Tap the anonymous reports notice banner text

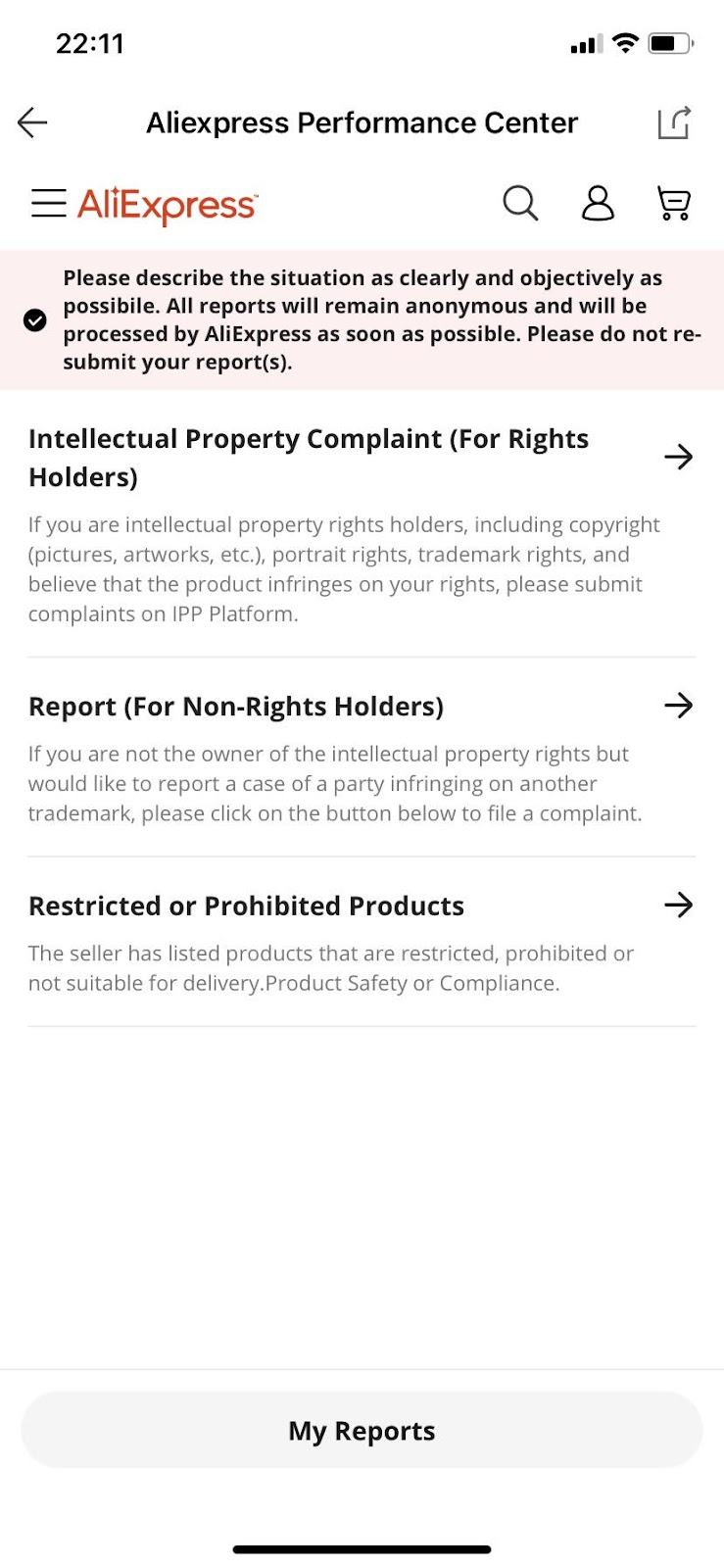[382, 319]
